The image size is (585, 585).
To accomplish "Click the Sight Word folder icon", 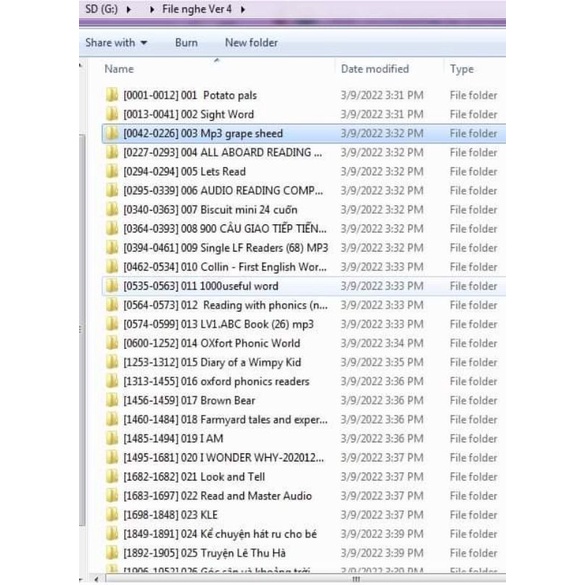I will [x=112, y=114].
